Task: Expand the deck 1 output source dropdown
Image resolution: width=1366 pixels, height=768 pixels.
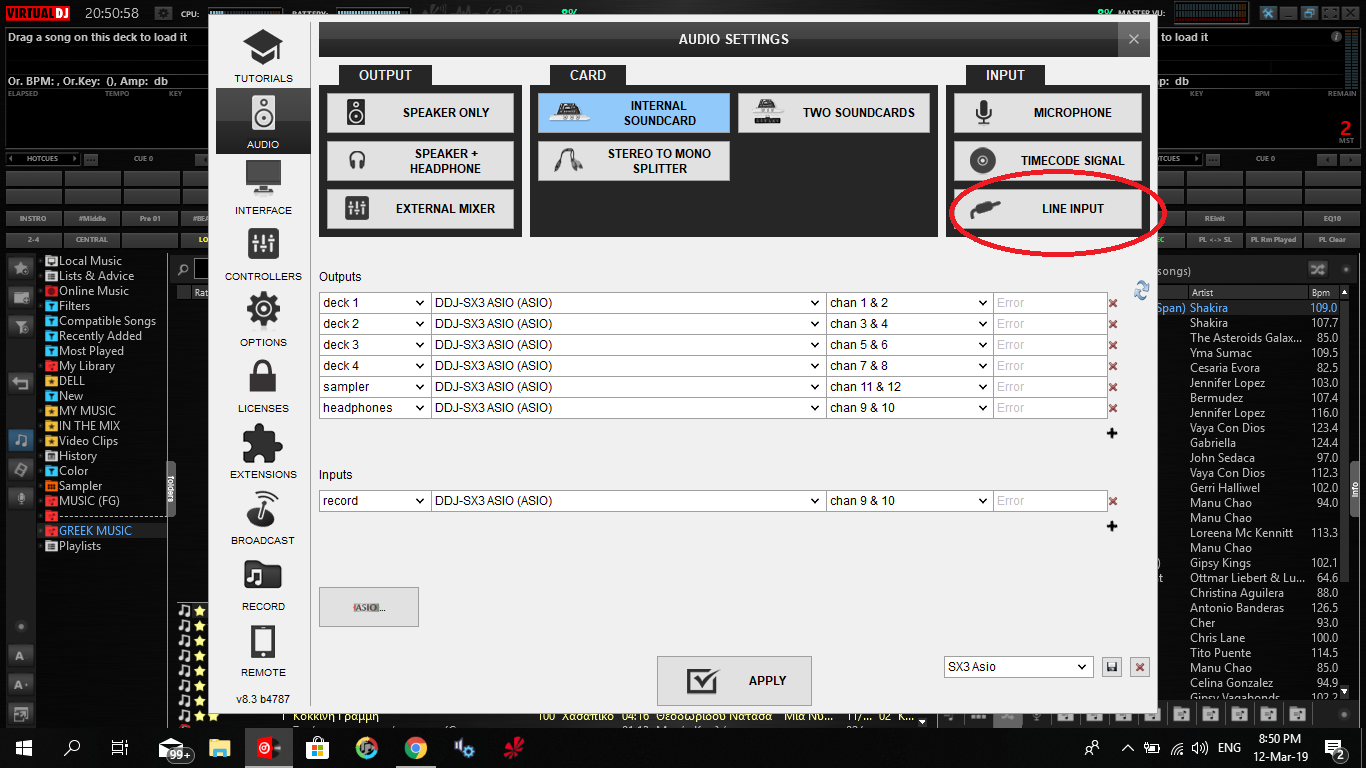Action: 375,303
